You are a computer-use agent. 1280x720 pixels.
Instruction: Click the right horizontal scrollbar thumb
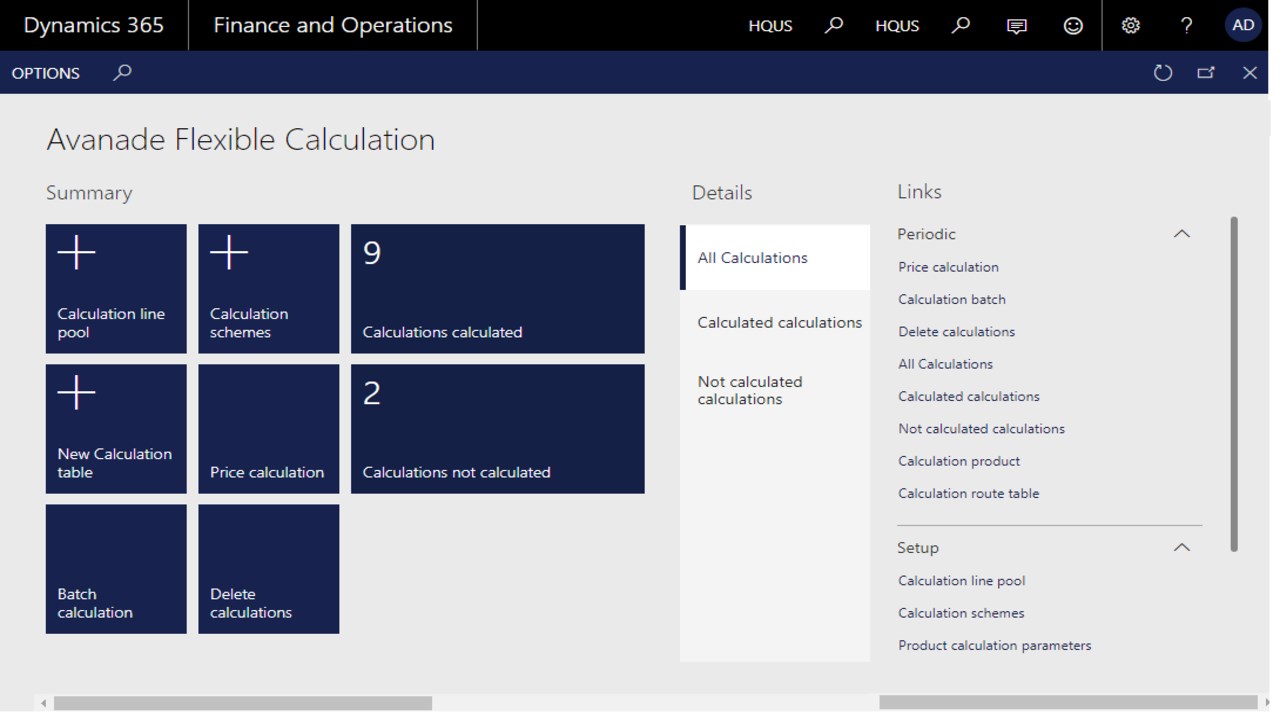pyautogui.click(x=1068, y=703)
